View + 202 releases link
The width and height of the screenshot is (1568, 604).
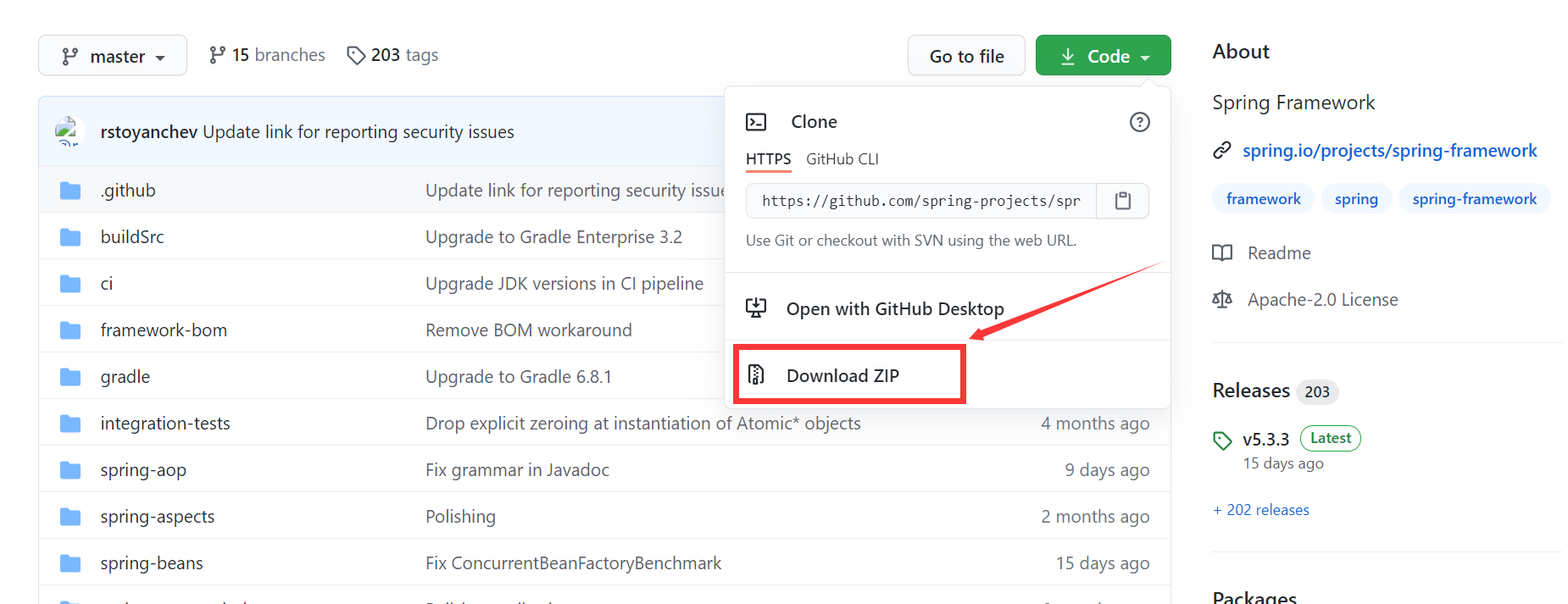pos(1261,510)
